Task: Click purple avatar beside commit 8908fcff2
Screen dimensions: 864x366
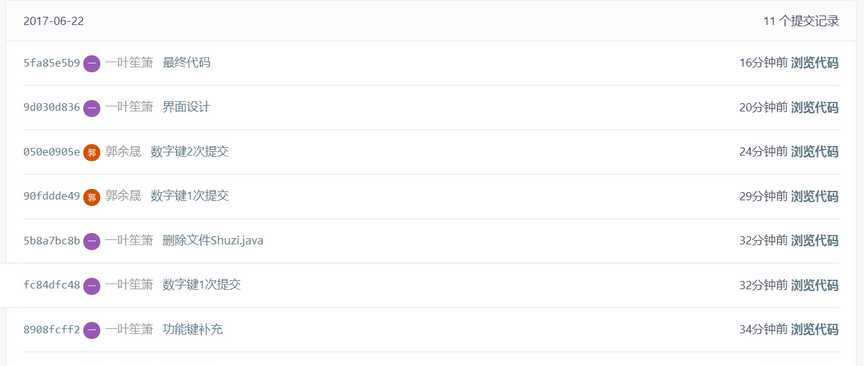Action: [x=91, y=330]
